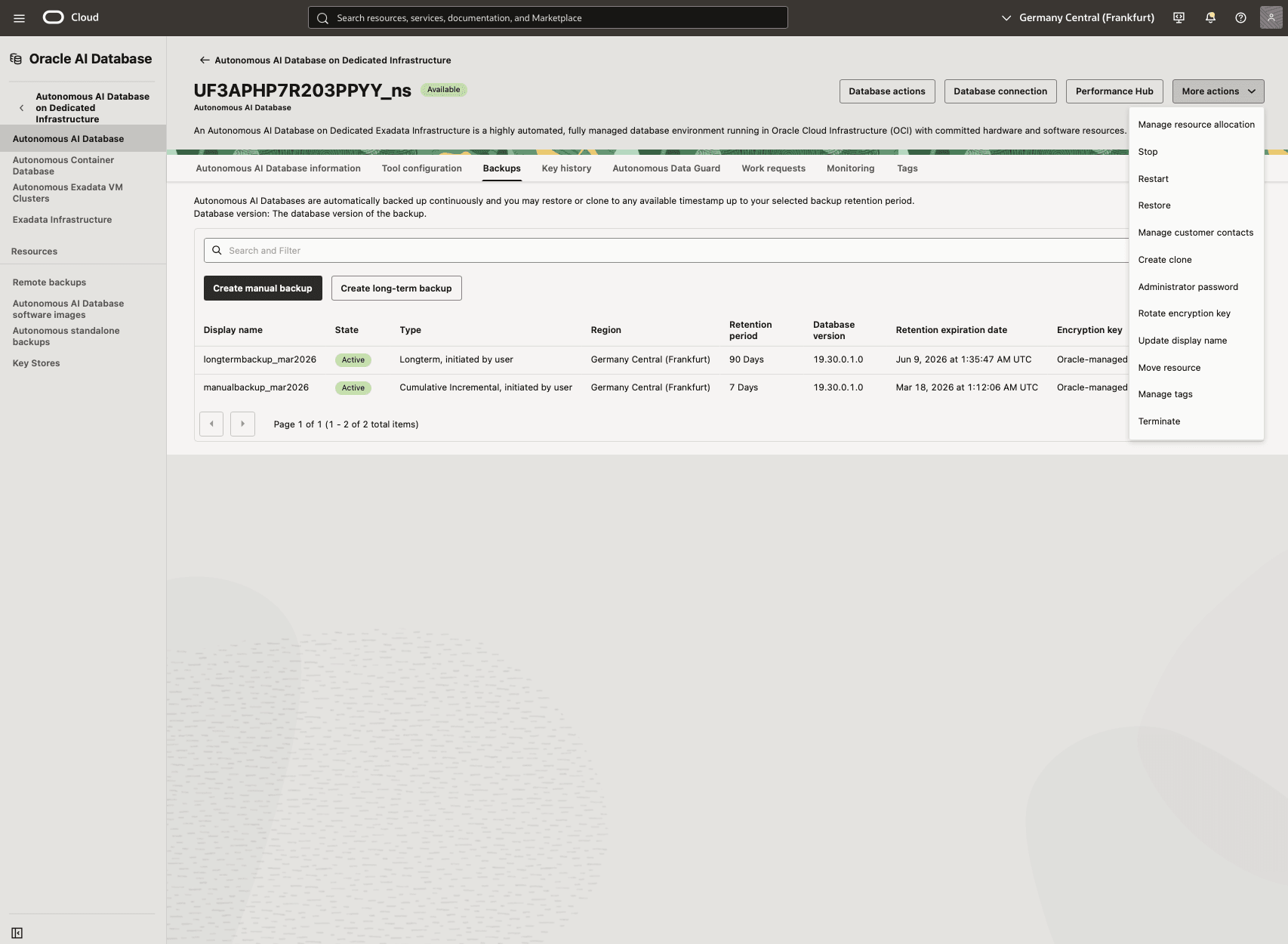Viewport: 1288px width, 944px height.
Task: Go to the next page of backups
Action: click(x=242, y=424)
